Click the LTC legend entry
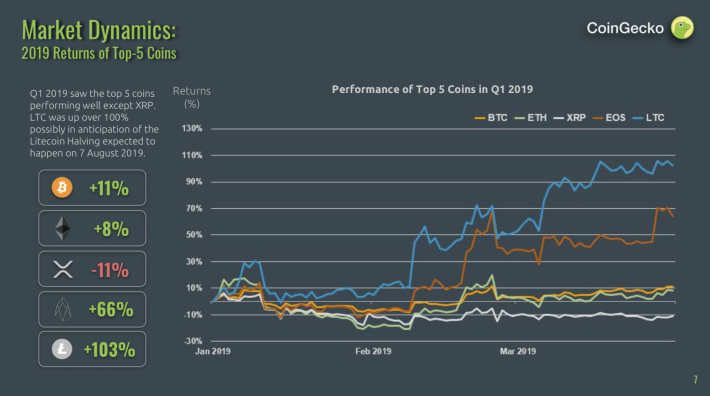This screenshot has width=710, height=396. pyautogui.click(x=648, y=118)
